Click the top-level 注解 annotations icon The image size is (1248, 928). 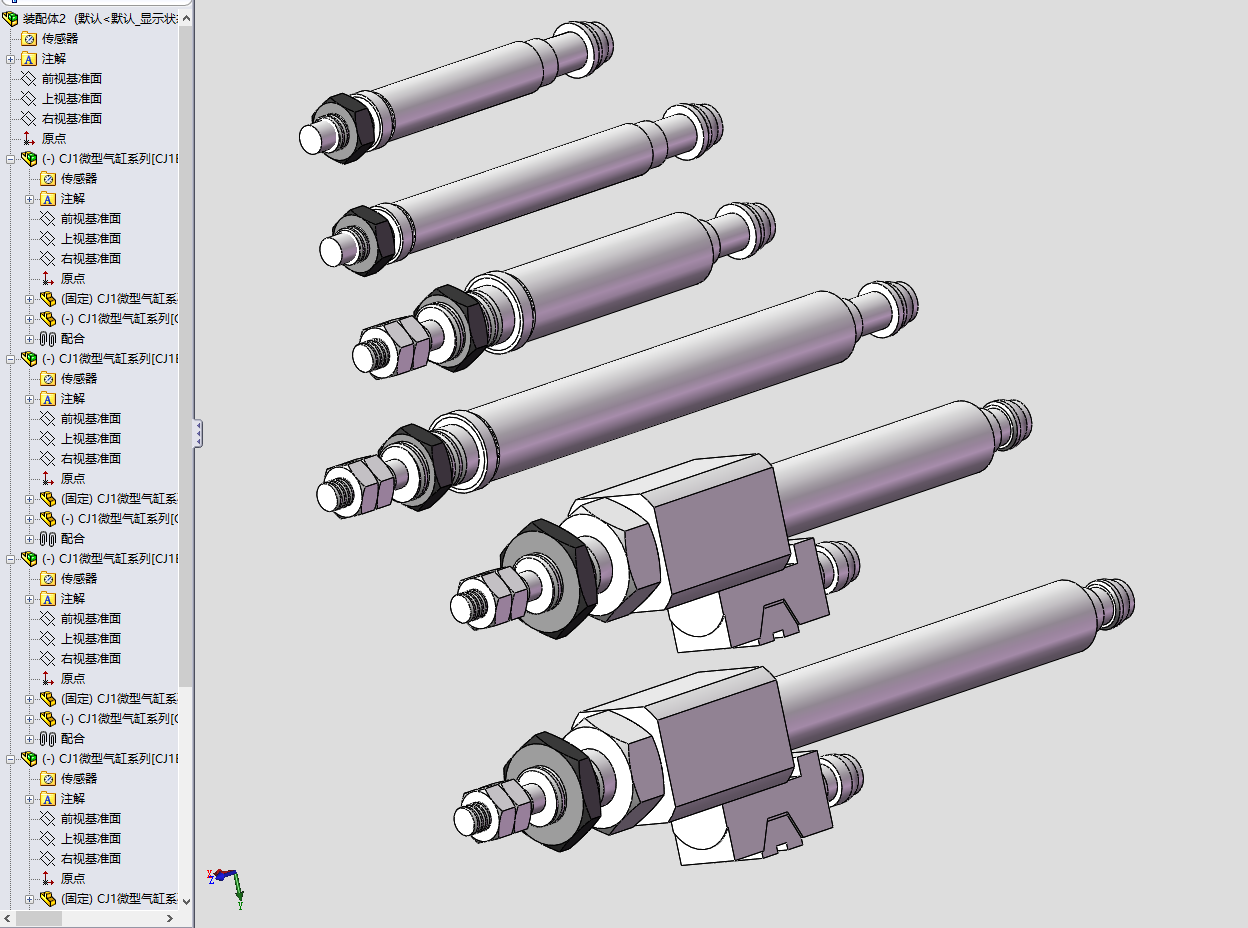coord(28,58)
